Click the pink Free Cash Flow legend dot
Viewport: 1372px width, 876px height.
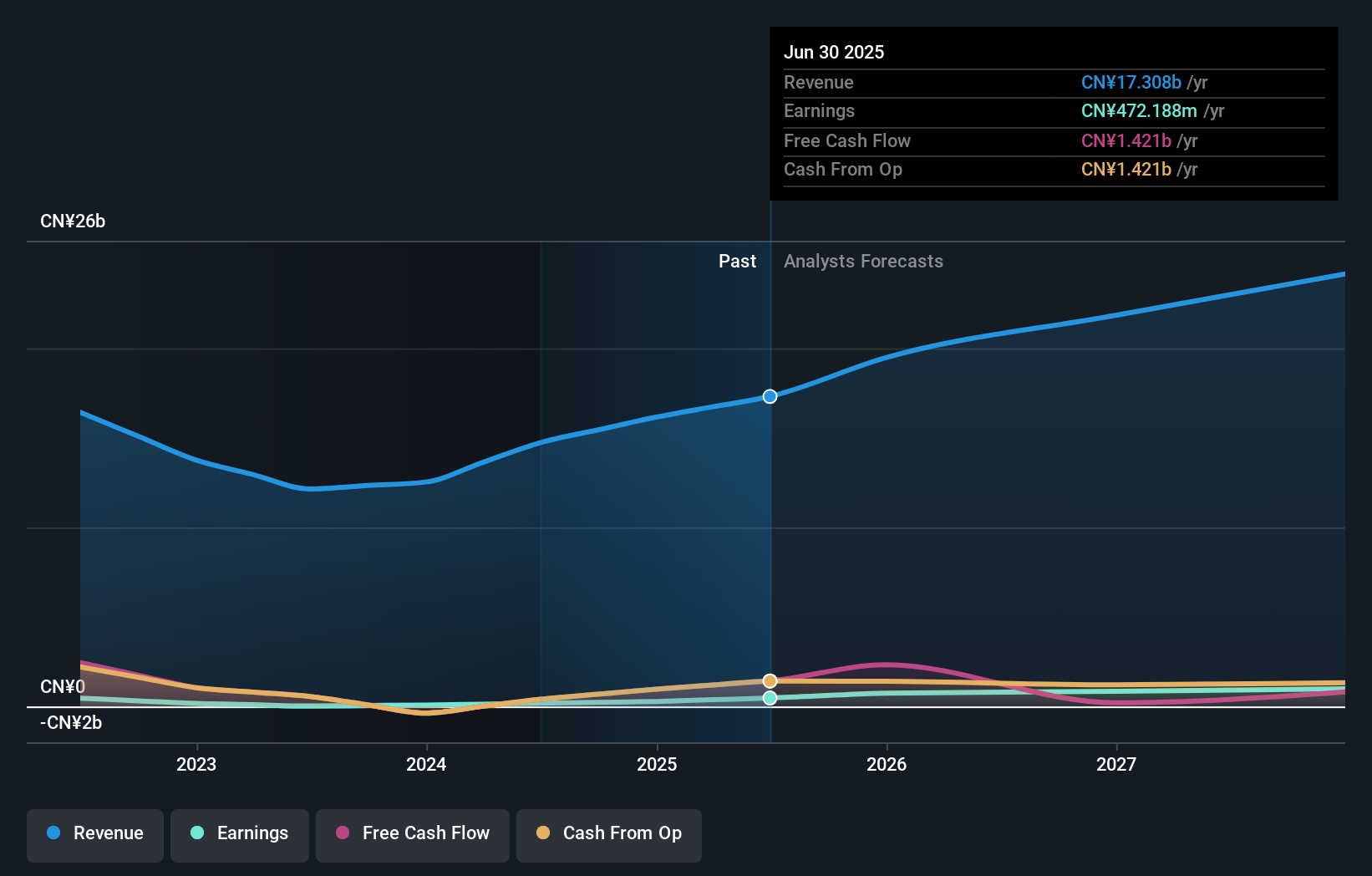tap(343, 833)
